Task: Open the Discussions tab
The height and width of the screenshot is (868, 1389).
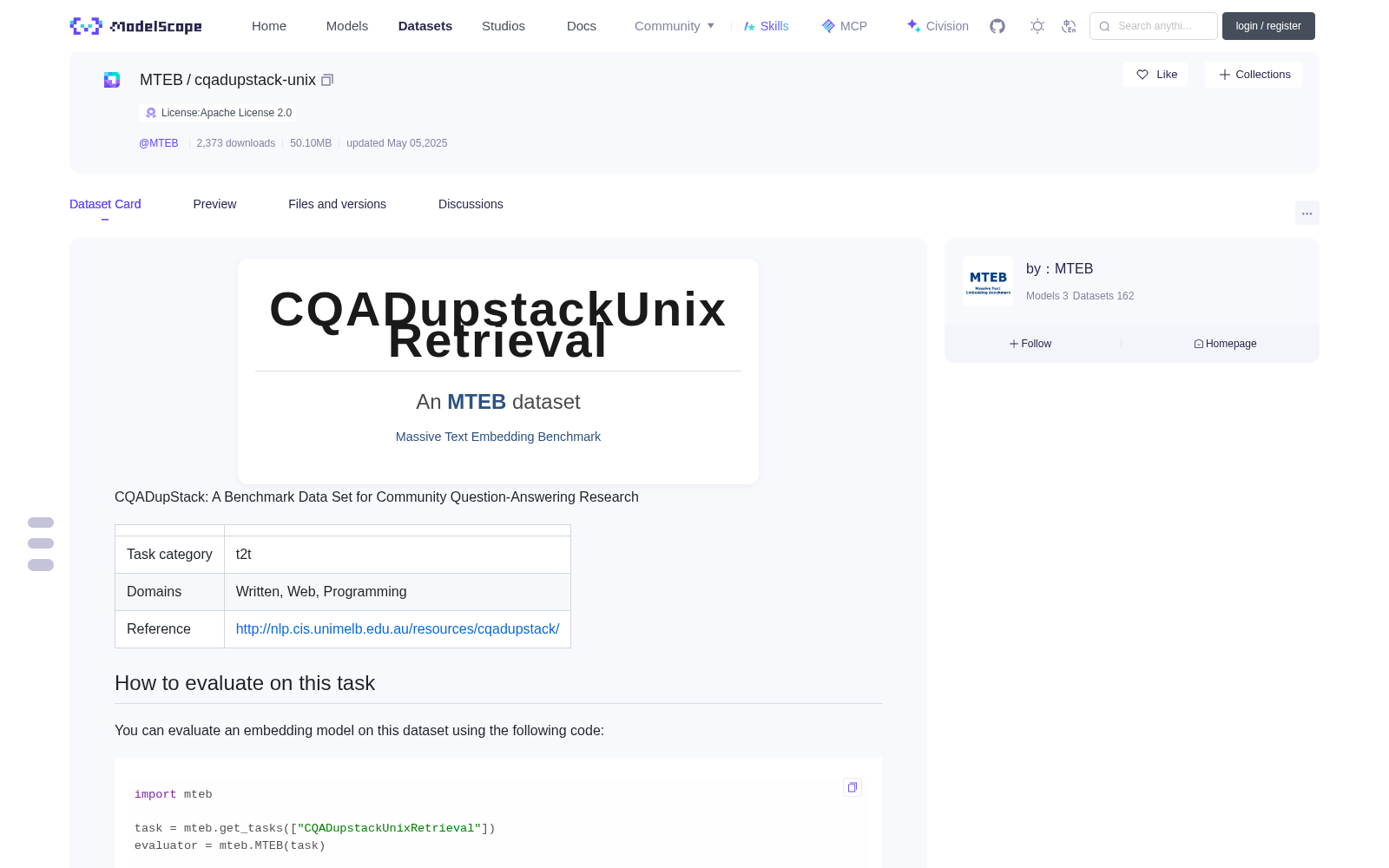Action: click(x=471, y=204)
